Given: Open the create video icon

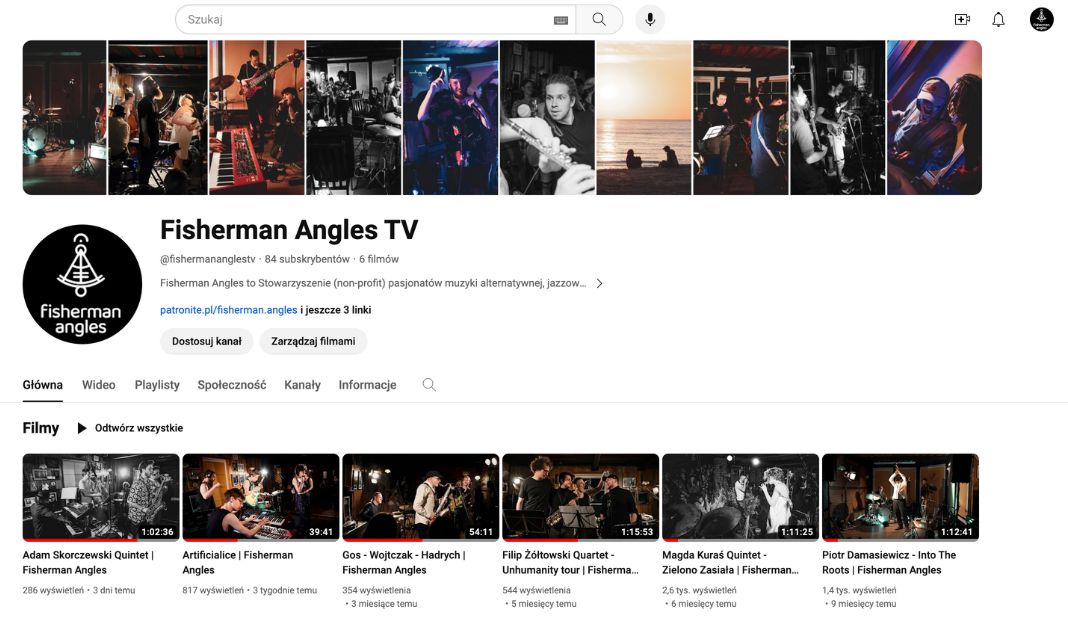Looking at the screenshot, I should 962,19.
